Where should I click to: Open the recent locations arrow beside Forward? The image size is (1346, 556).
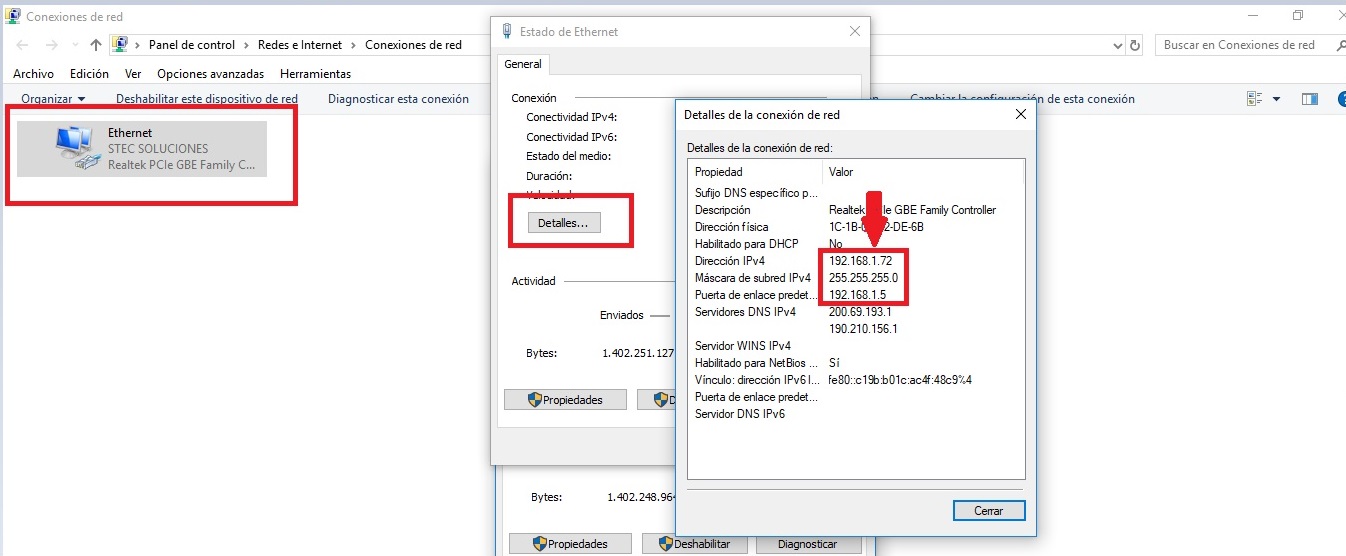[75, 46]
